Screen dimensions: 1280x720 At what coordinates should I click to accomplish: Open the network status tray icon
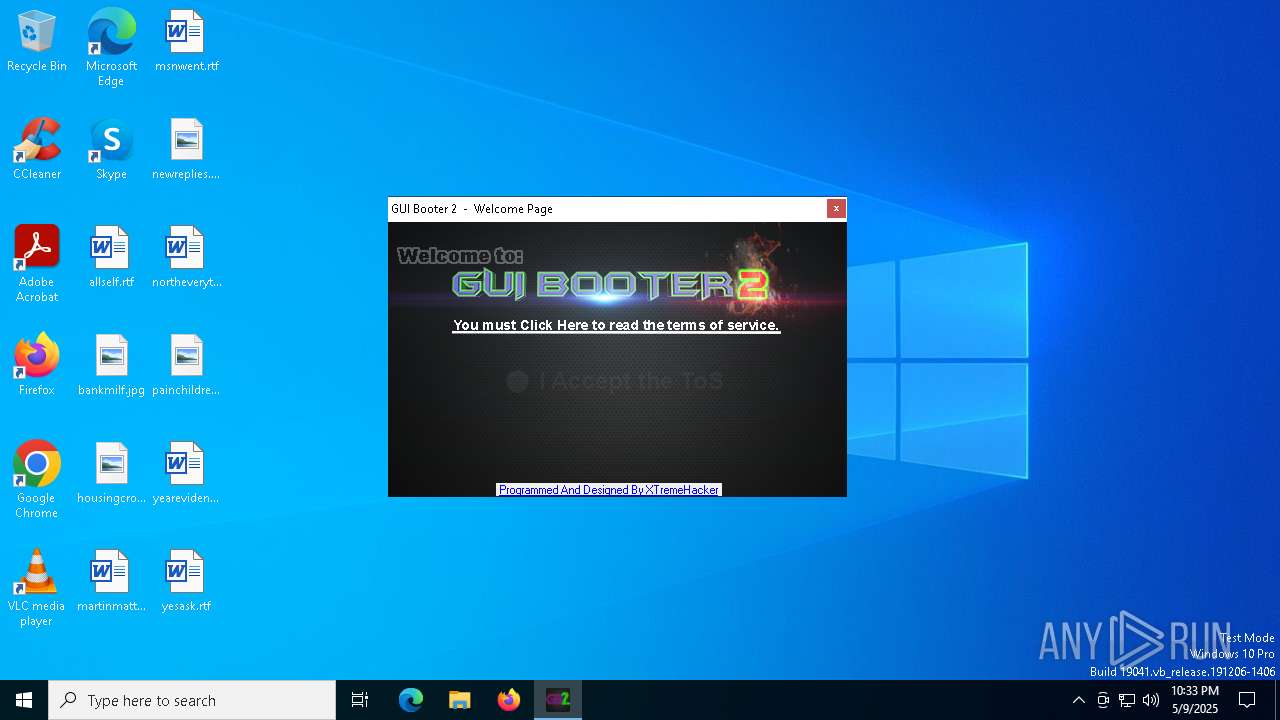[x=1127, y=700]
